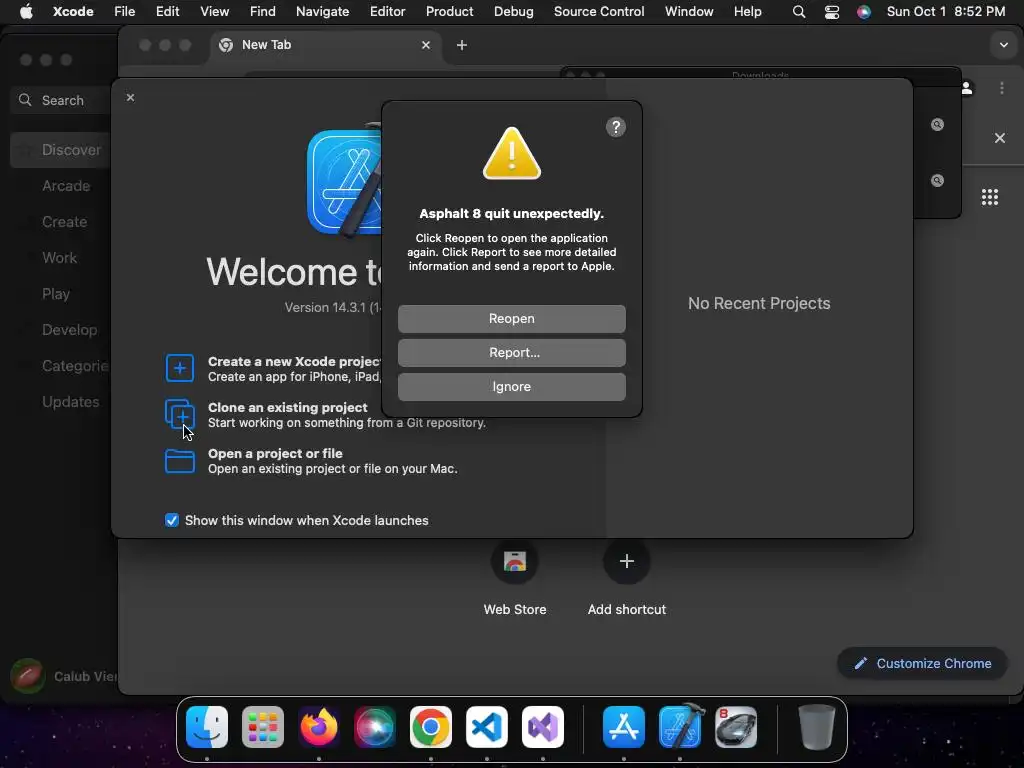Image resolution: width=1024 pixels, height=768 pixels.
Task: Open the Google apps grid in Chrome
Action: click(990, 197)
